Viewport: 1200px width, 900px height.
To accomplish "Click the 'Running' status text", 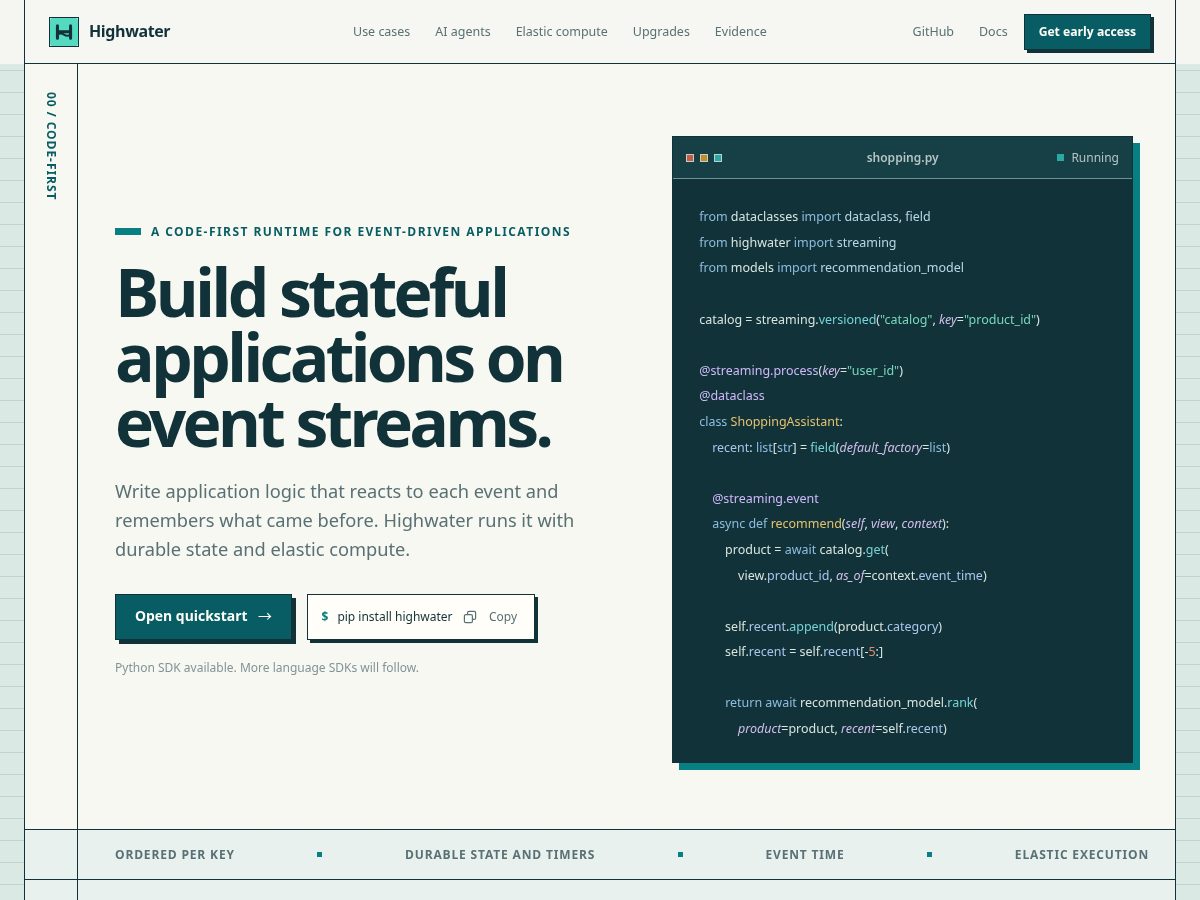I will tap(1095, 158).
